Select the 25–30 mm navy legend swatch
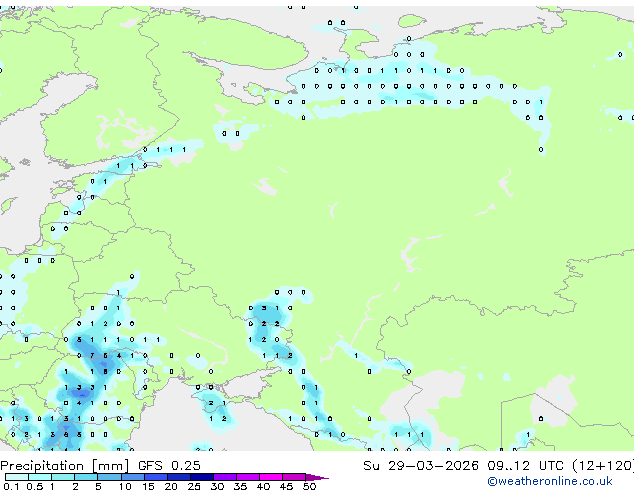 (201, 477)
